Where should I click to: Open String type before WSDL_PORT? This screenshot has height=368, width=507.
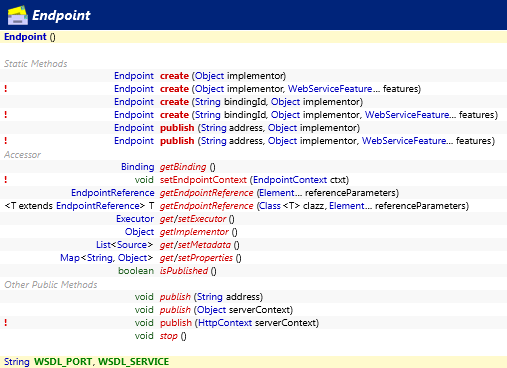point(17,362)
